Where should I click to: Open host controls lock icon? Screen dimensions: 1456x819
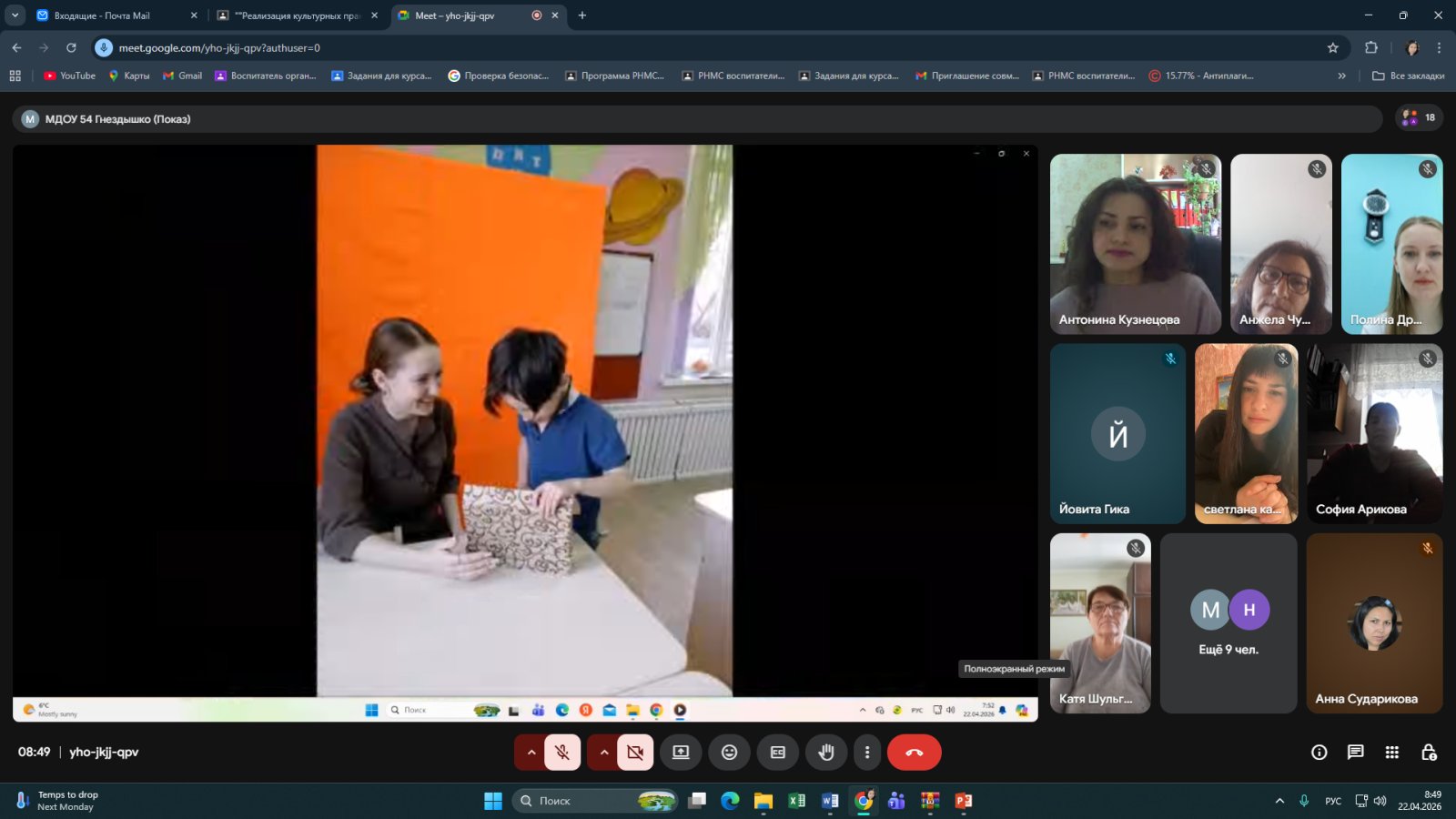[x=1429, y=753]
